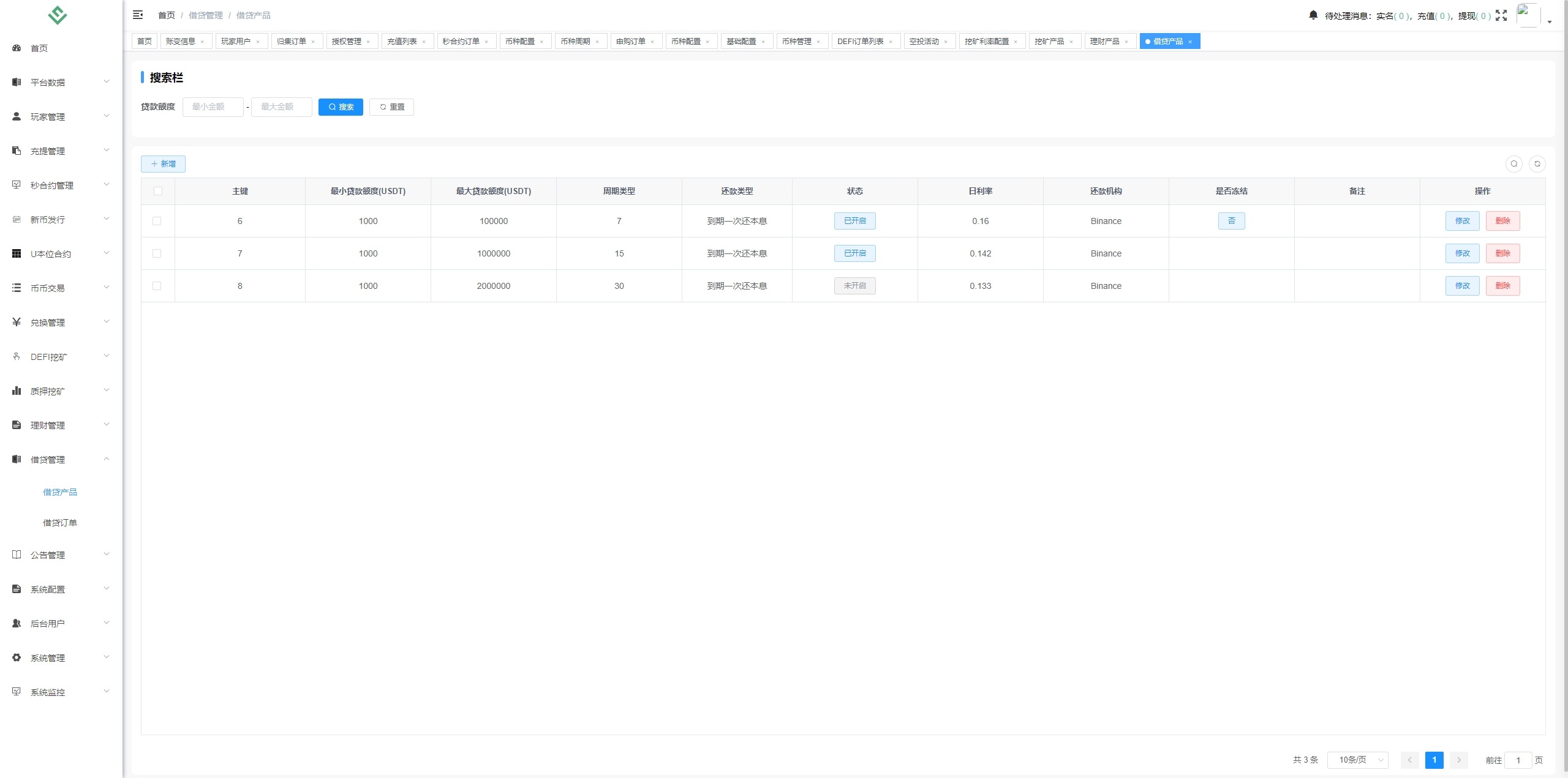This screenshot has width=1568, height=778.
Task: Enter fullscreen mode via fullscreen icon
Action: tap(1501, 15)
